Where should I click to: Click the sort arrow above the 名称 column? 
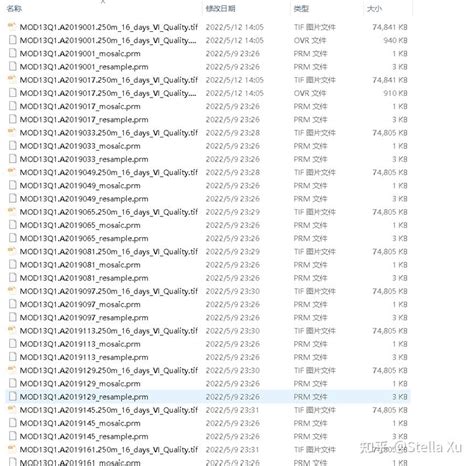tap(103, 2)
